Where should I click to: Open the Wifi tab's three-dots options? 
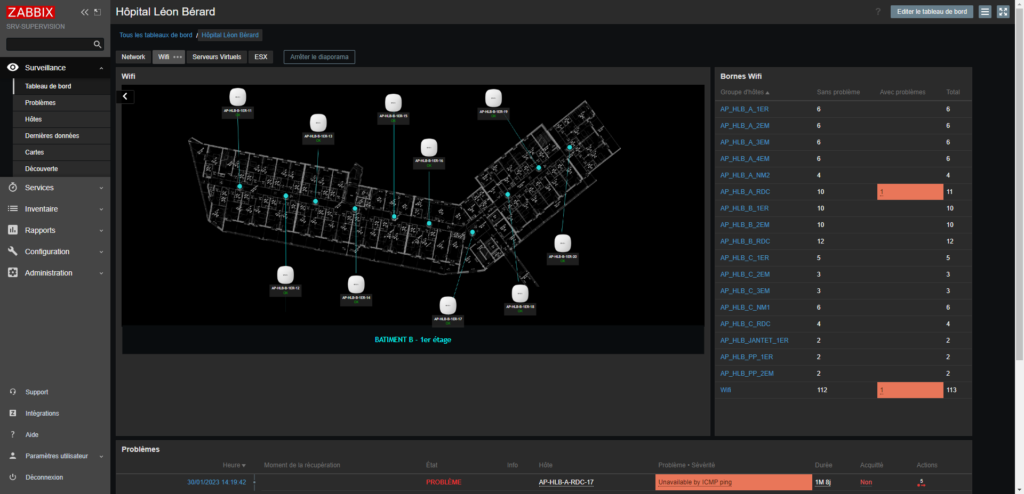(178, 57)
